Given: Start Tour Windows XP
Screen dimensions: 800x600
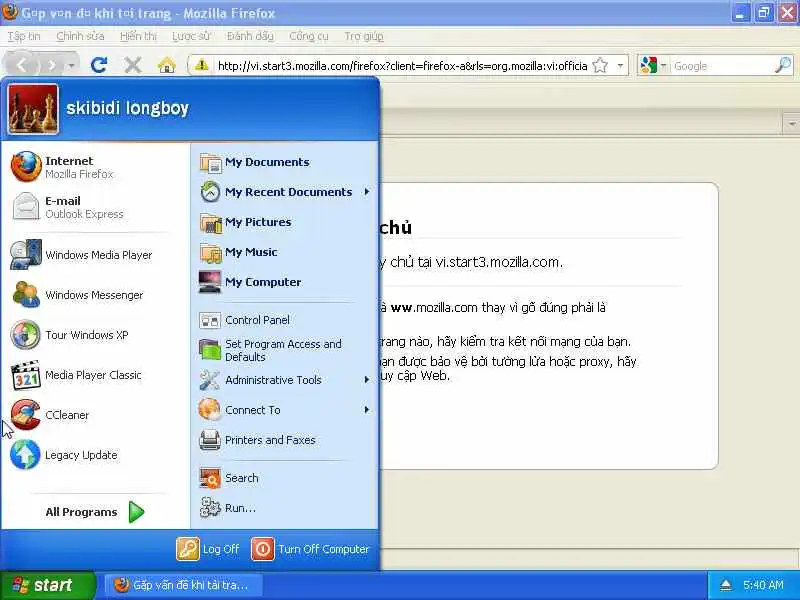Looking at the screenshot, I should click(x=96, y=335).
